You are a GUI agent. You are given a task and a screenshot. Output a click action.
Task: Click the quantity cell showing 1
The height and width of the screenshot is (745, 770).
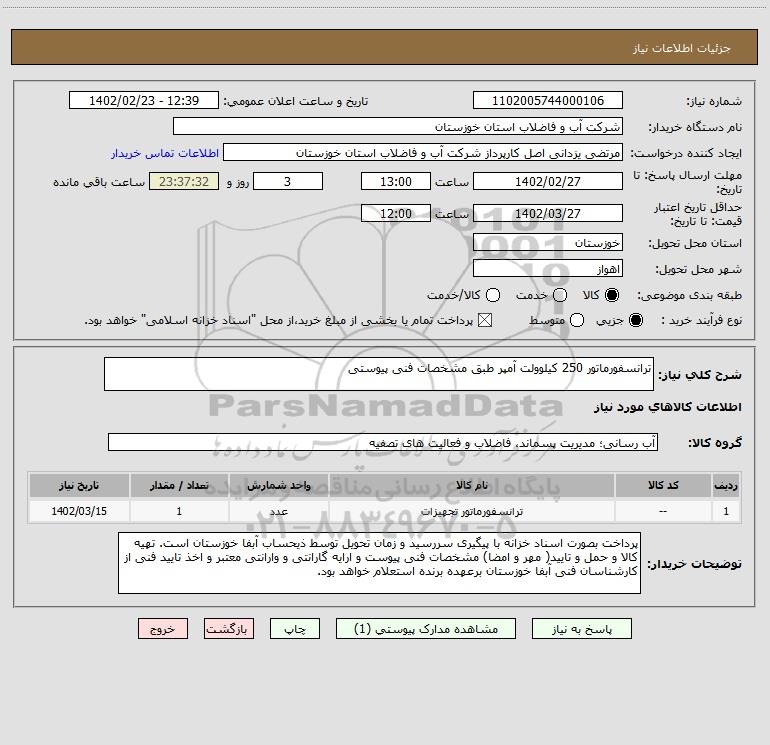(179, 511)
